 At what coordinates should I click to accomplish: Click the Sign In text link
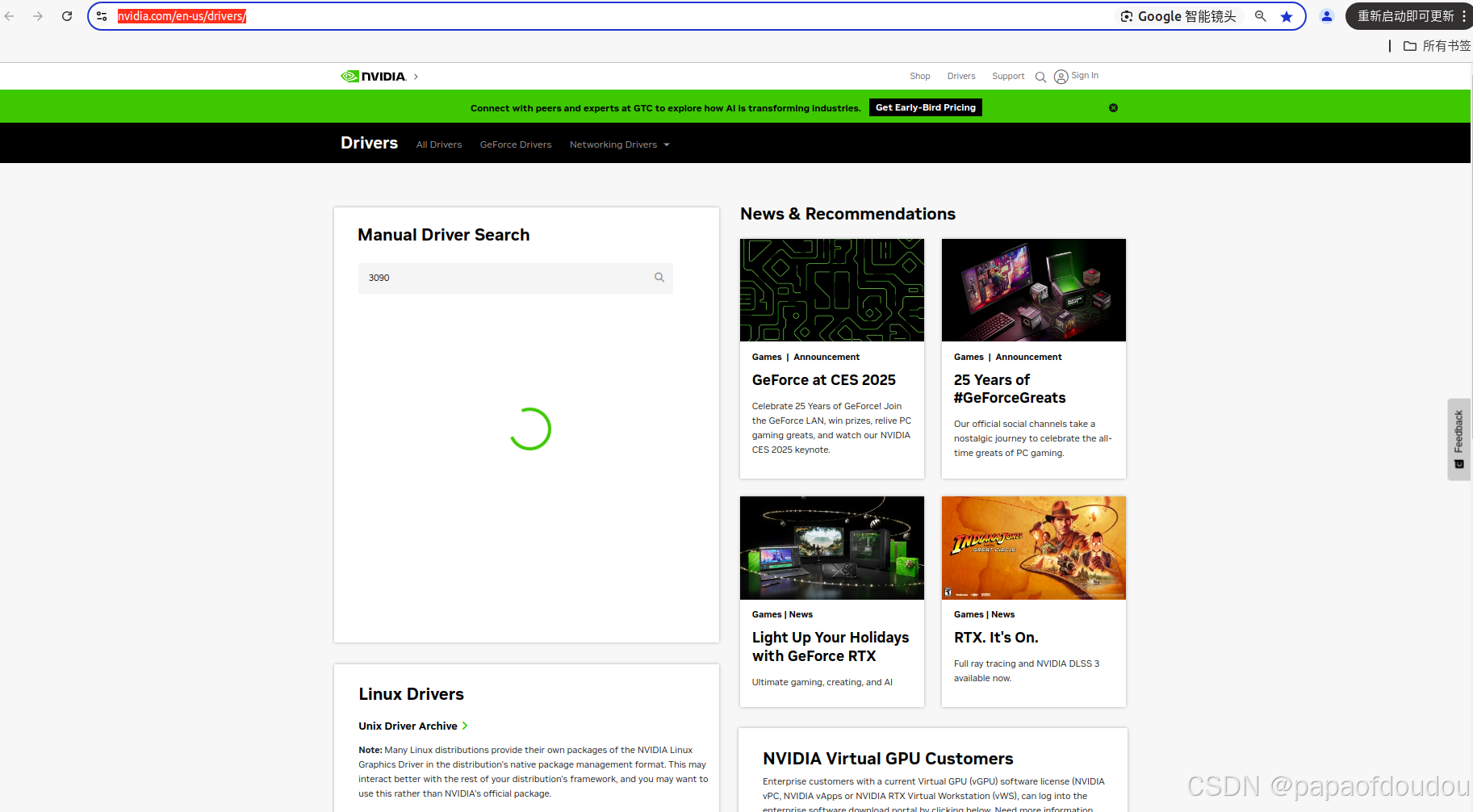point(1085,75)
